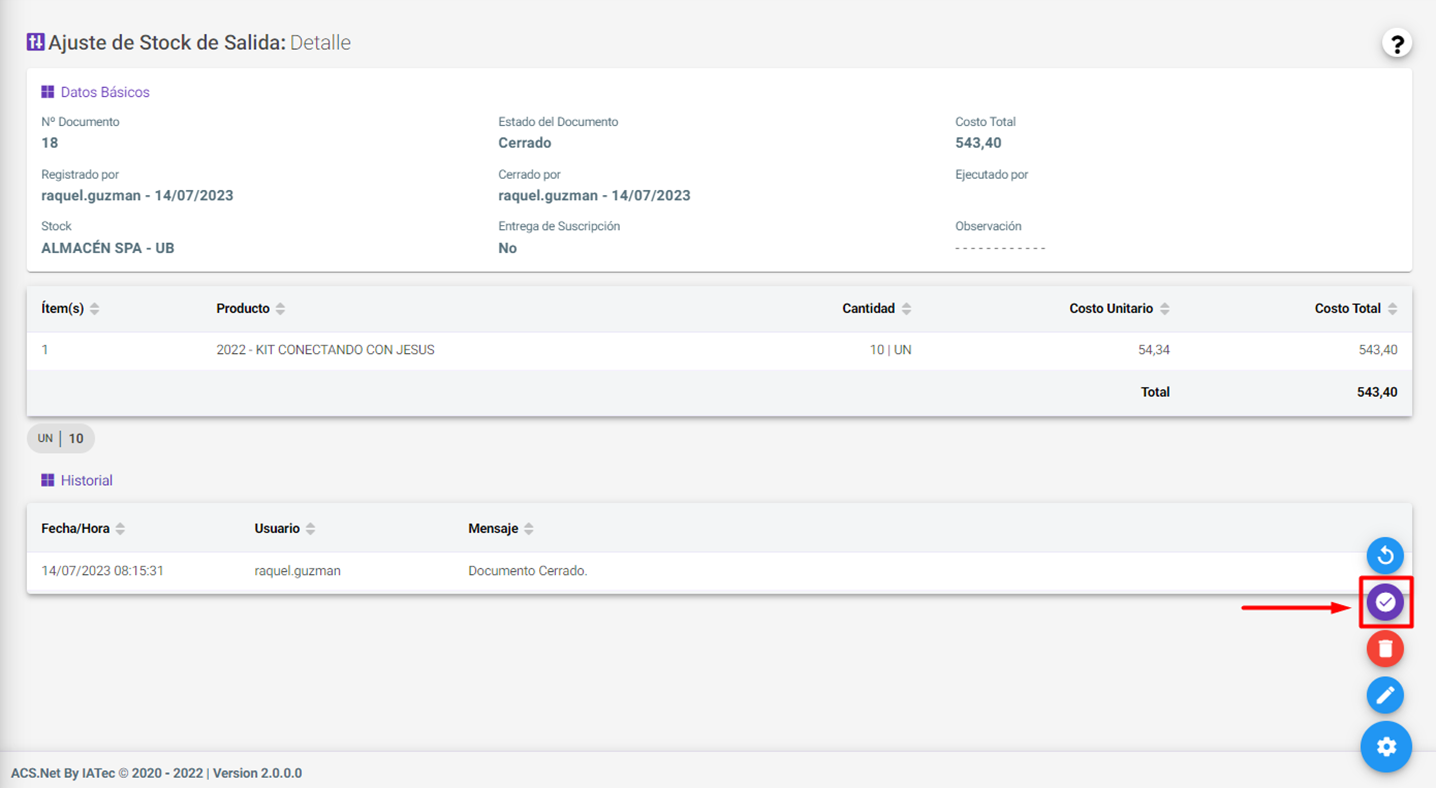Screen dimensions: 1436x788
Task: Sort table by Producto column
Action: point(251,309)
